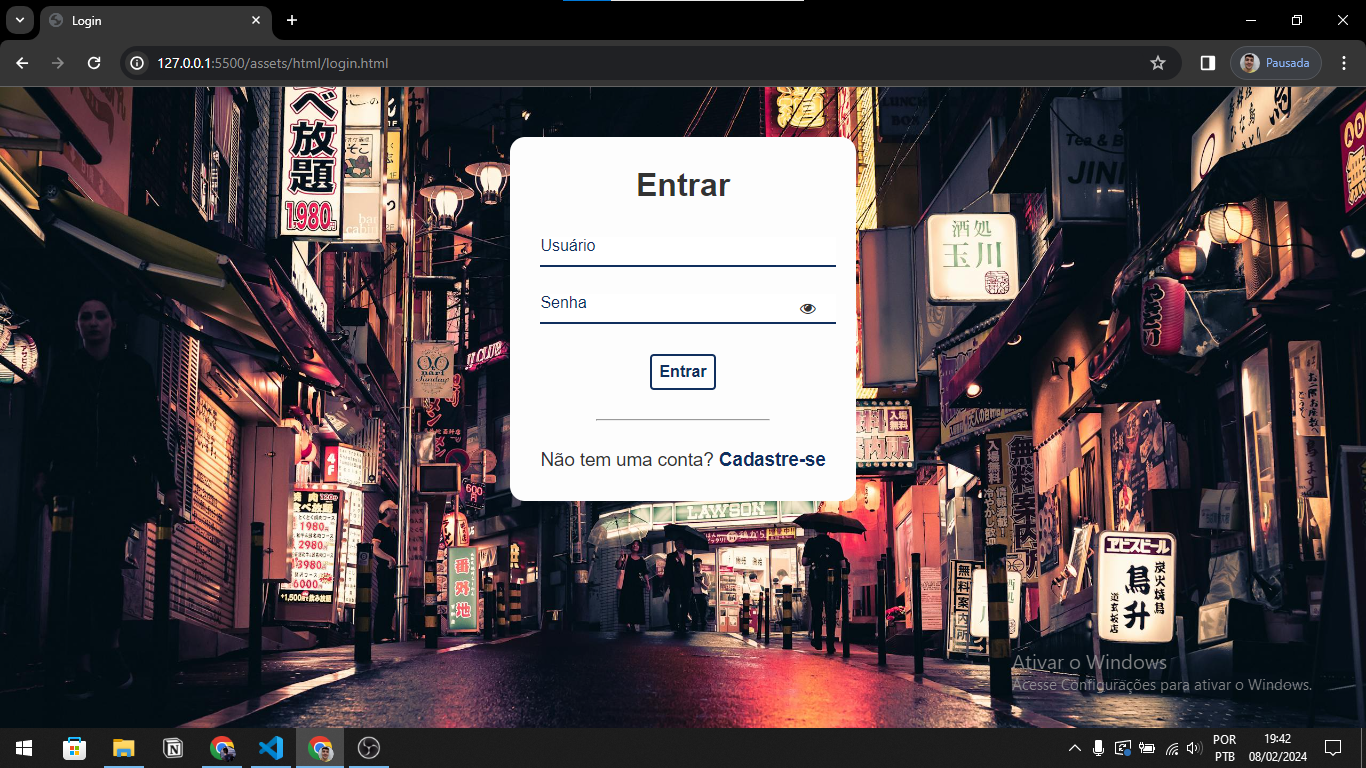Toggle the browser side panel
This screenshot has width=1366, height=768.
(x=1208, y=63)
